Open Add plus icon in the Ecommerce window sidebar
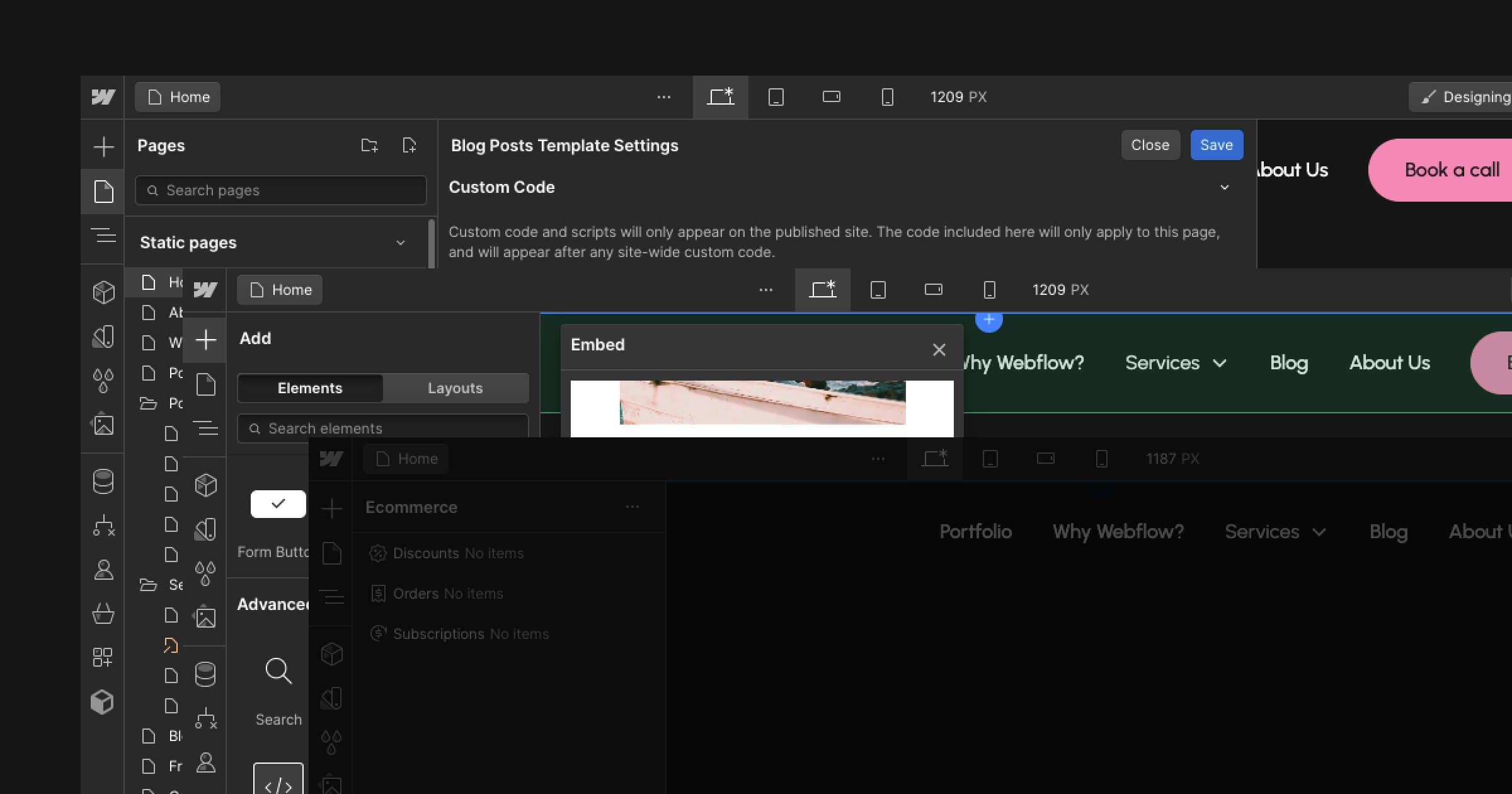1512x794 pixels. click(331, 509)
